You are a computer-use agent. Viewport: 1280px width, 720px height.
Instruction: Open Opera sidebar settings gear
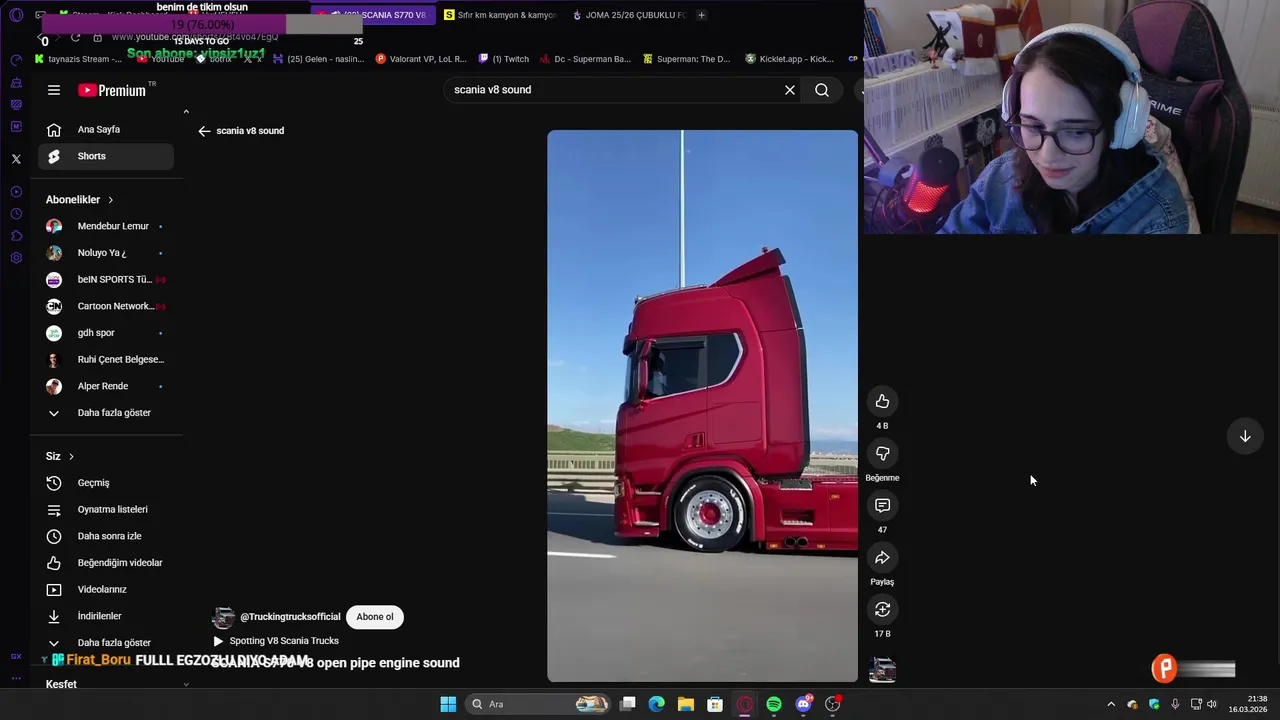(x=16, y=258)
